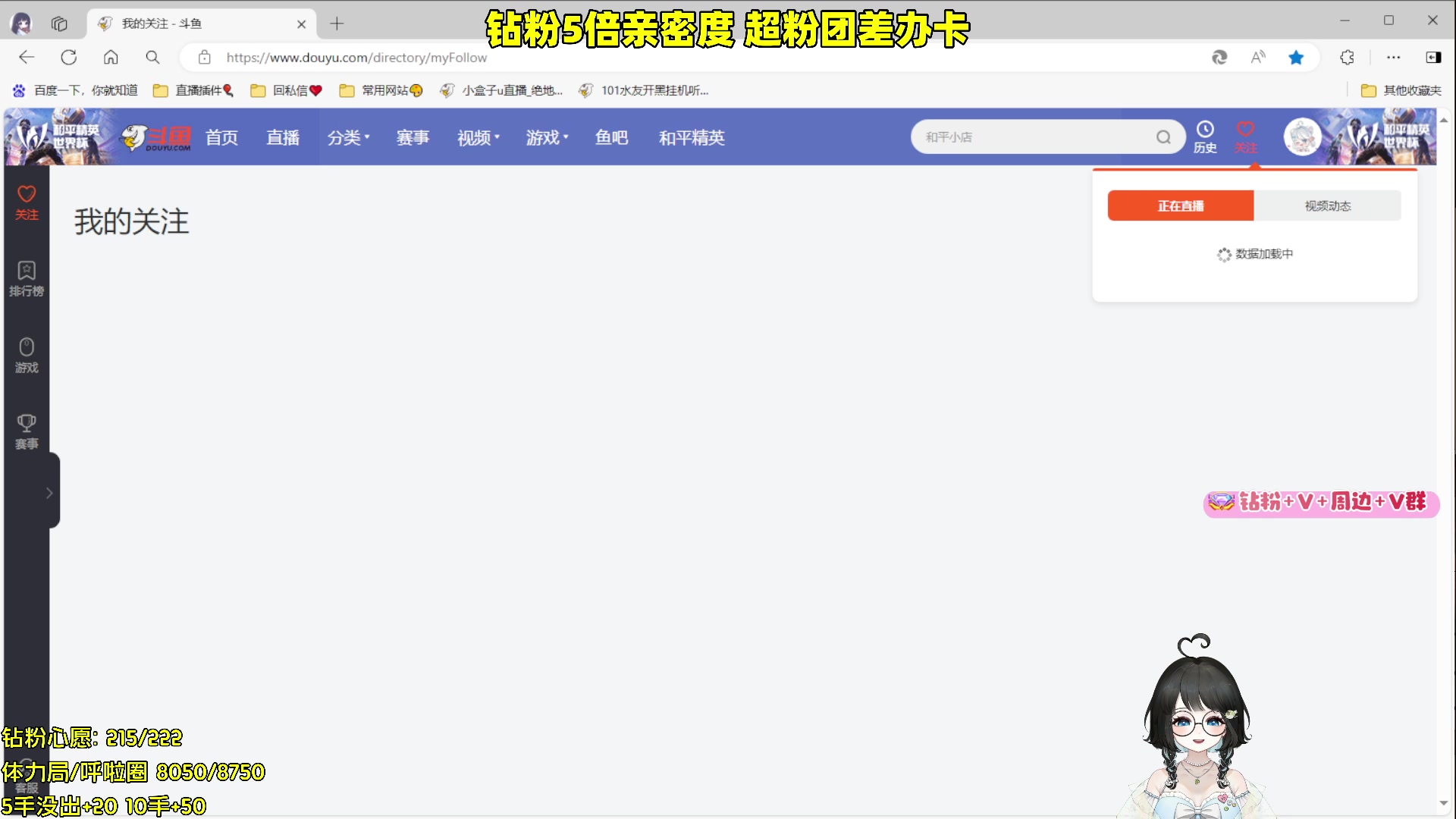Click the 关注 heart icon in top navbar
1456x819 pixels.
point(1246,136)
